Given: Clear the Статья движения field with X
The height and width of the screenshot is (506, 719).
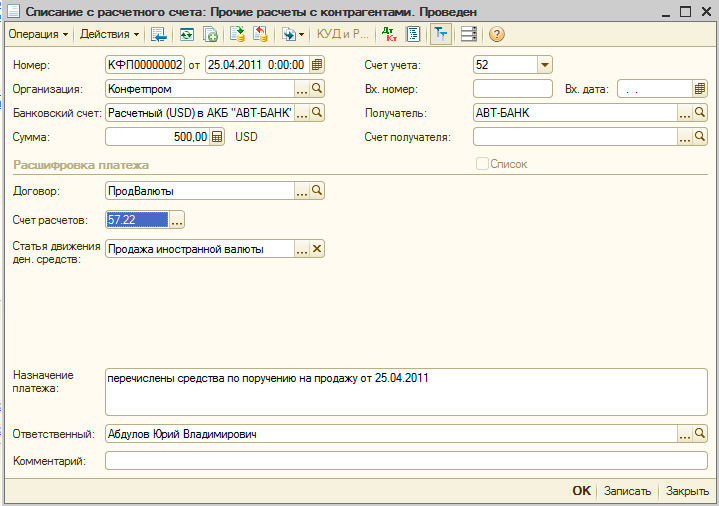Looking at the screenshot, I should pos(317,249).
